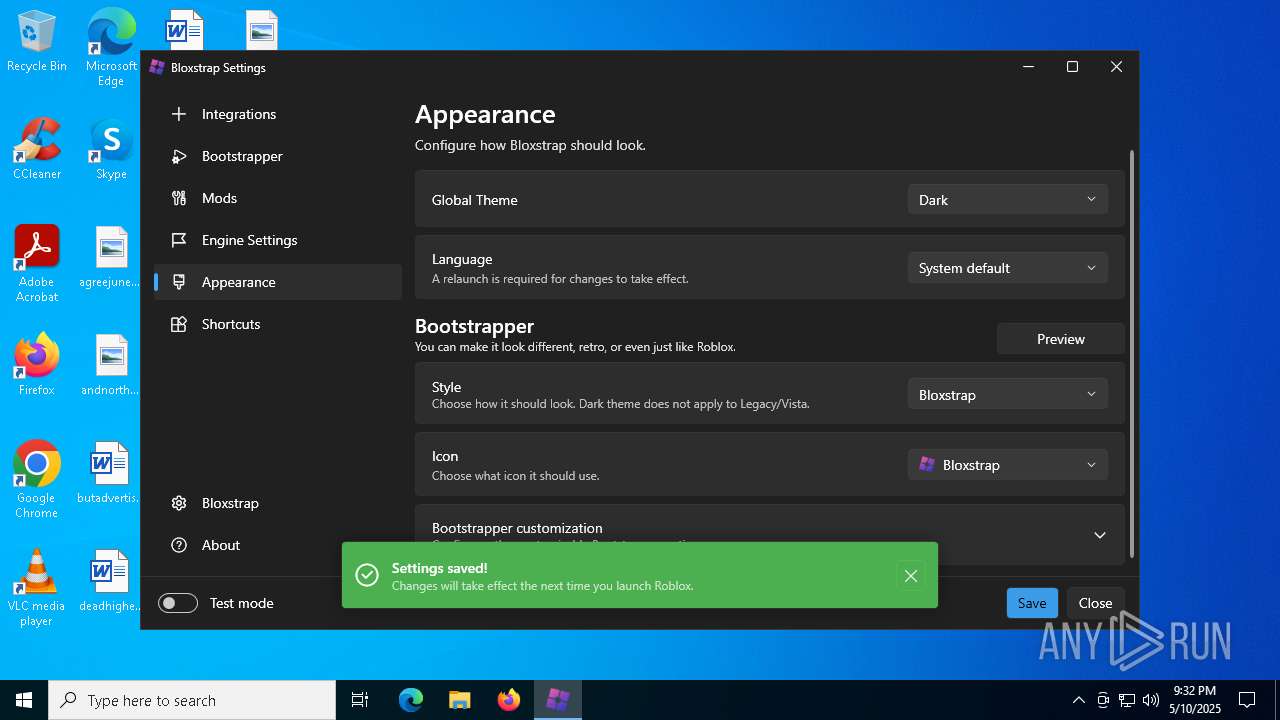
Task: Click the Preview button
Action: tap(1061, 339)
